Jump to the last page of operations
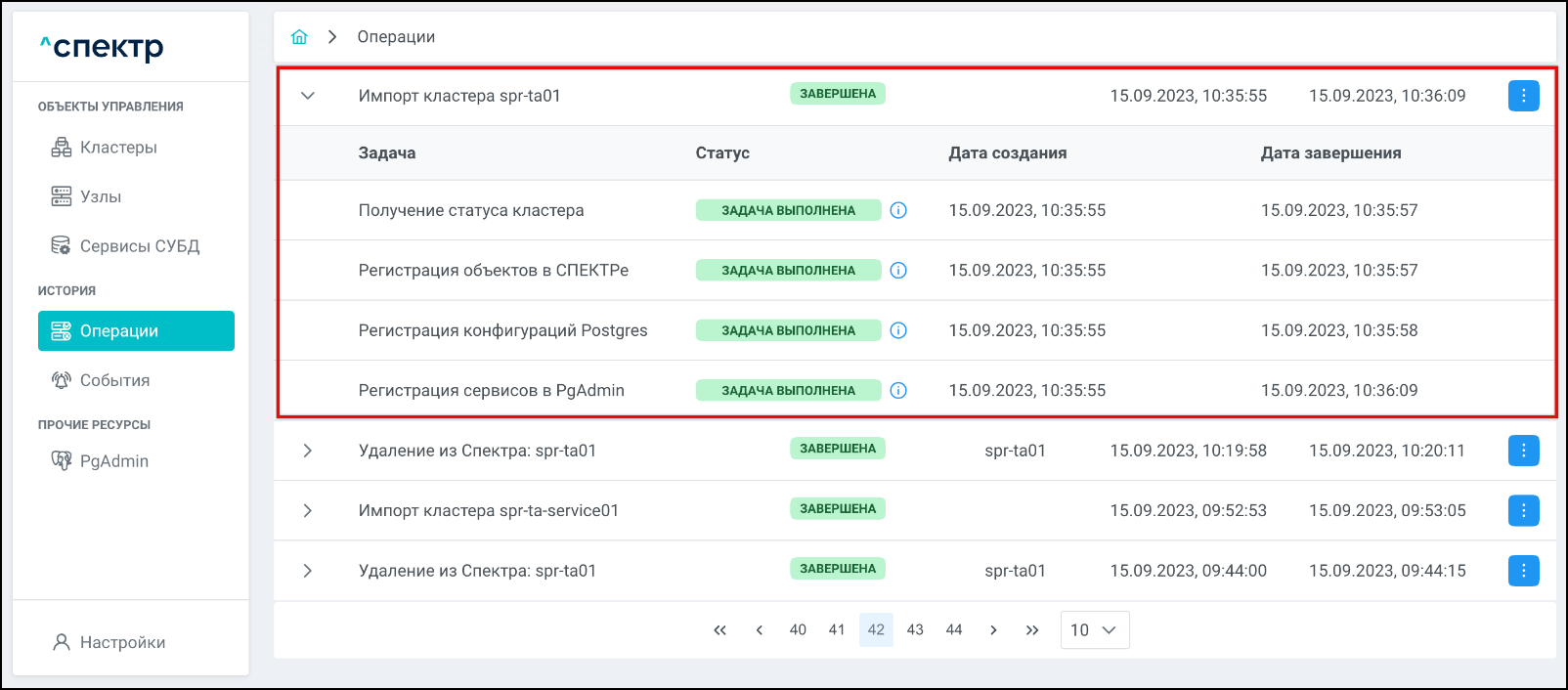 pyautogui.click(x=1032, y=630)
